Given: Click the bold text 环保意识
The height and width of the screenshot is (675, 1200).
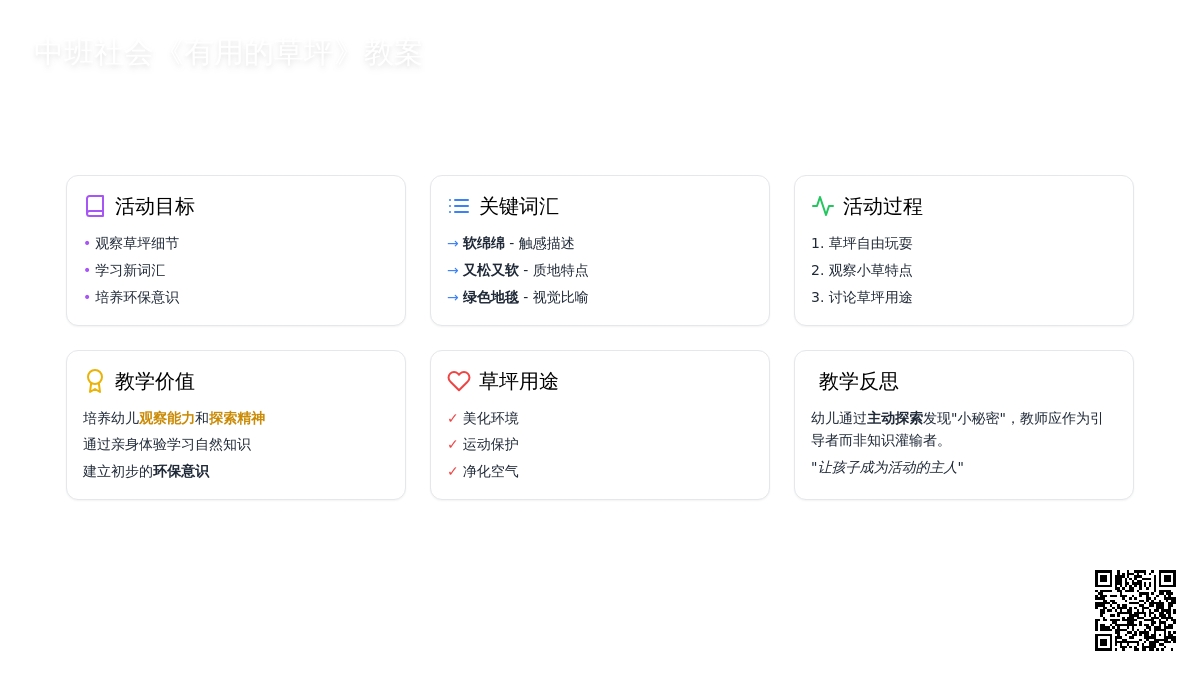Looking at the screenshot, I should point(181,471).
